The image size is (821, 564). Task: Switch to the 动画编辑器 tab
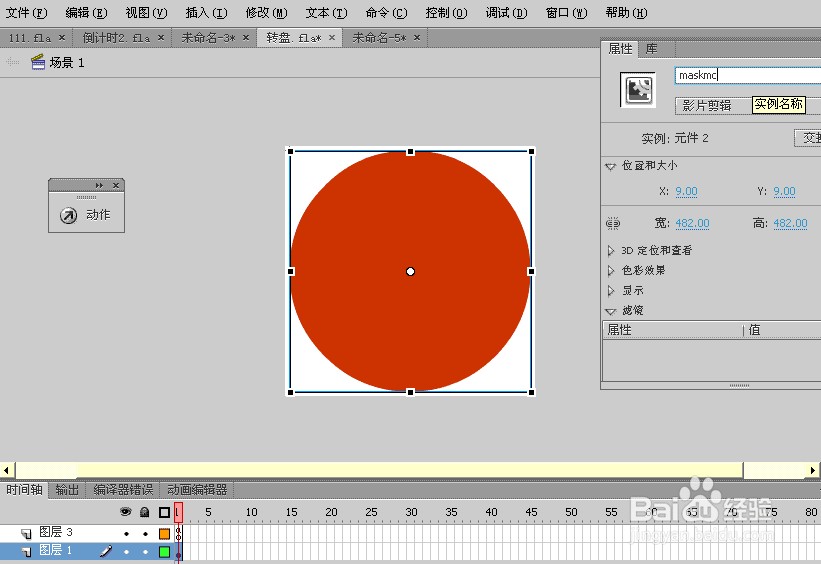click(x=197, y=490)
